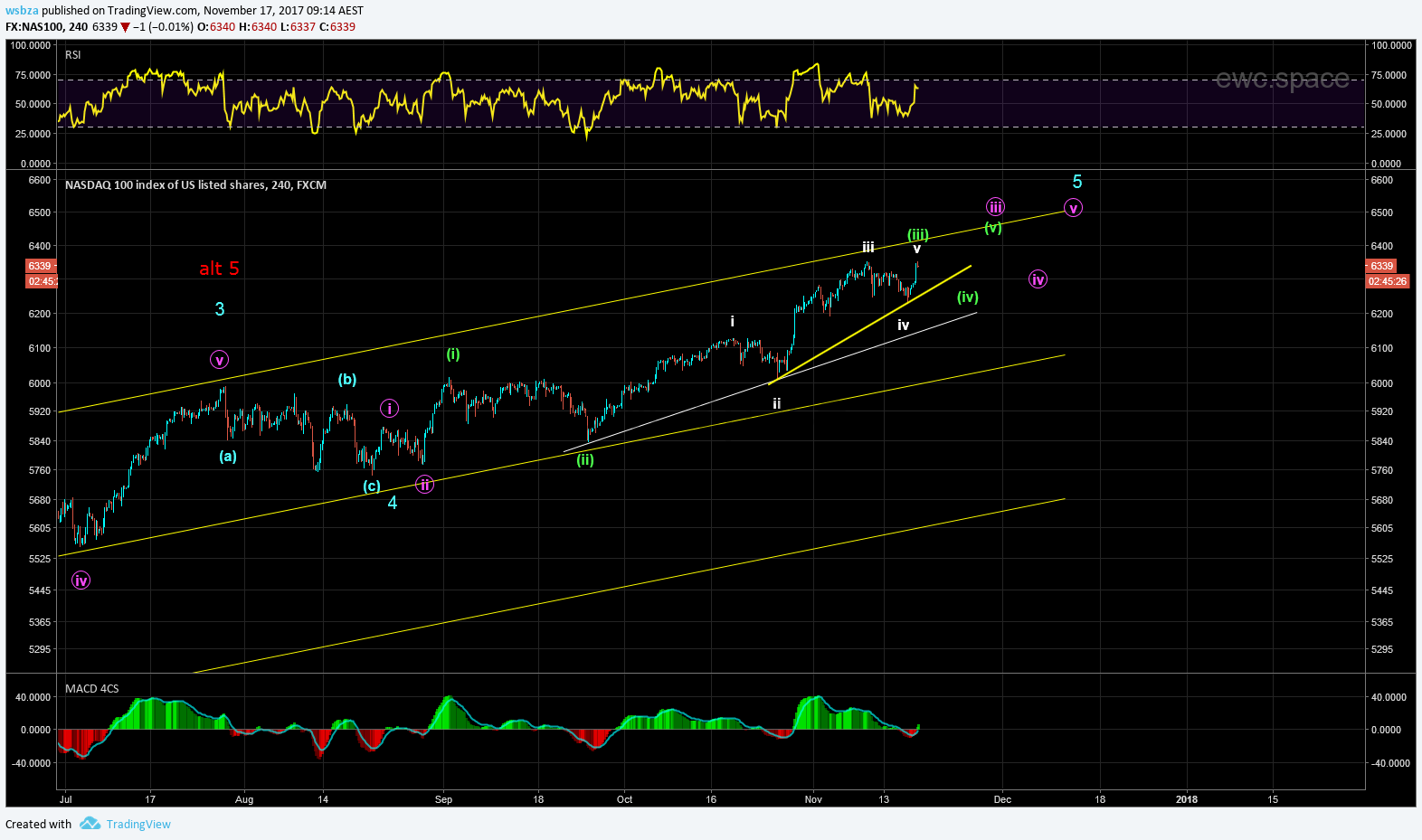Click the ewc.space watermark text
This screenshot has width=1422, height=840.
(1282, 80)
